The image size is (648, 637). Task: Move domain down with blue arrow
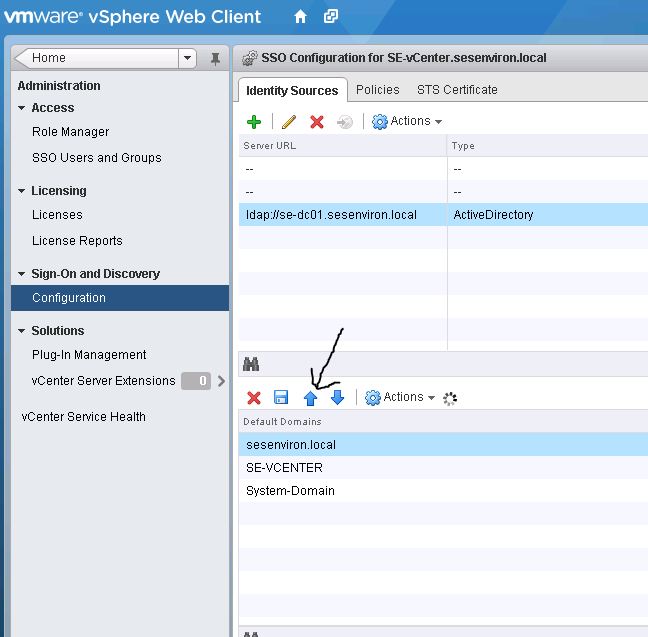pos(337,398)
